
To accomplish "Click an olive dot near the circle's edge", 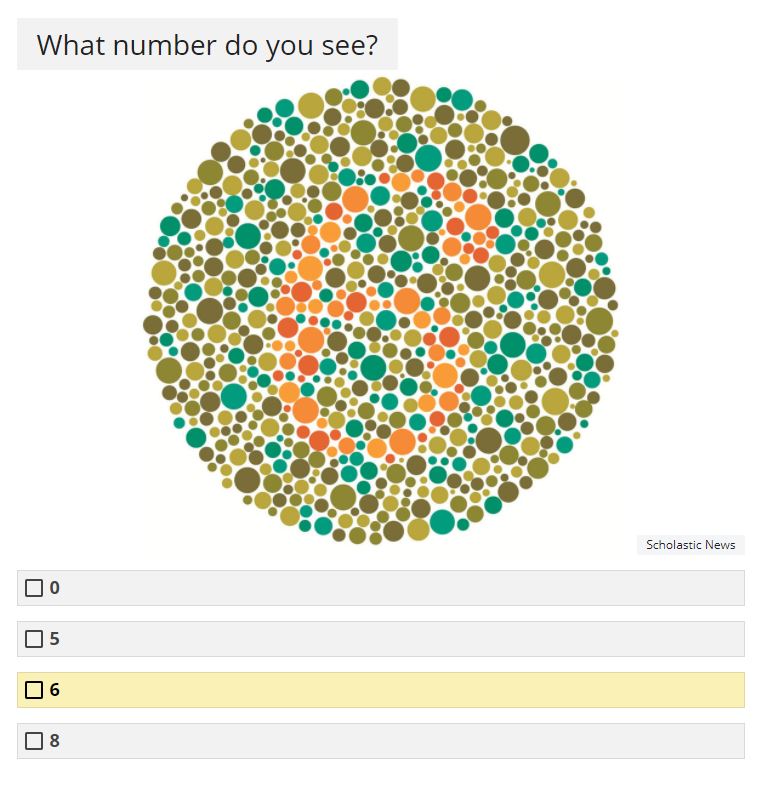I will (599, 321).
